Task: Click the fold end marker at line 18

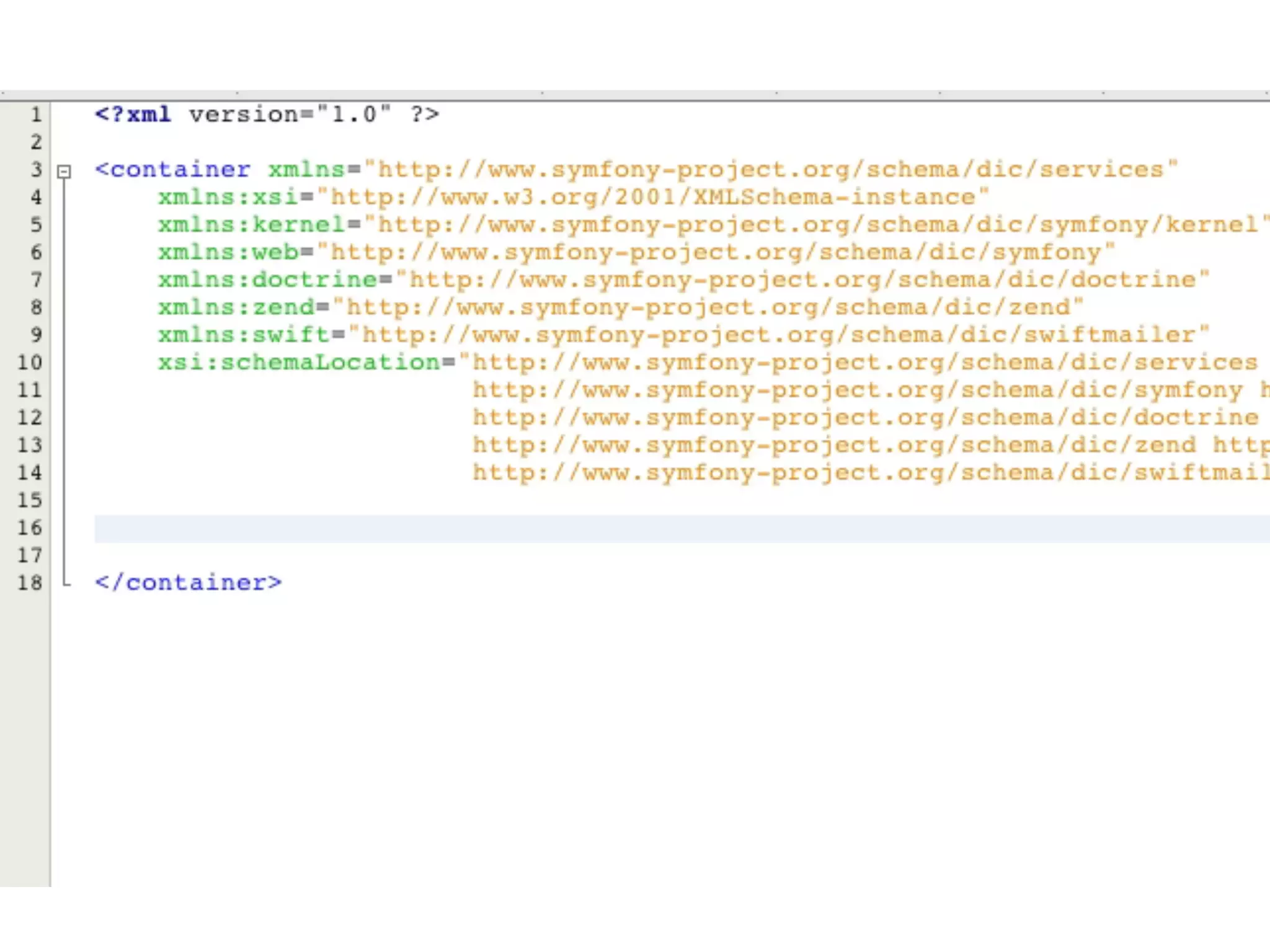Action: coord(65,583)
